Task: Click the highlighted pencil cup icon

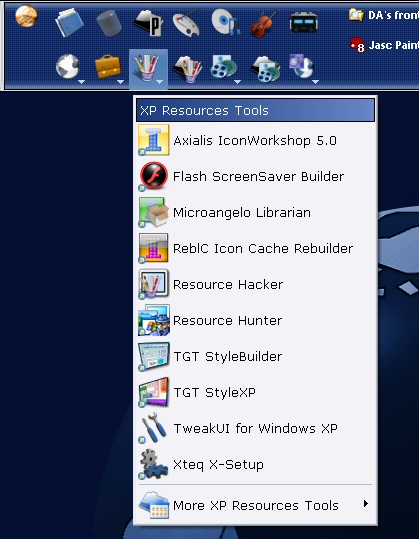Action: [x=147, y=67]
